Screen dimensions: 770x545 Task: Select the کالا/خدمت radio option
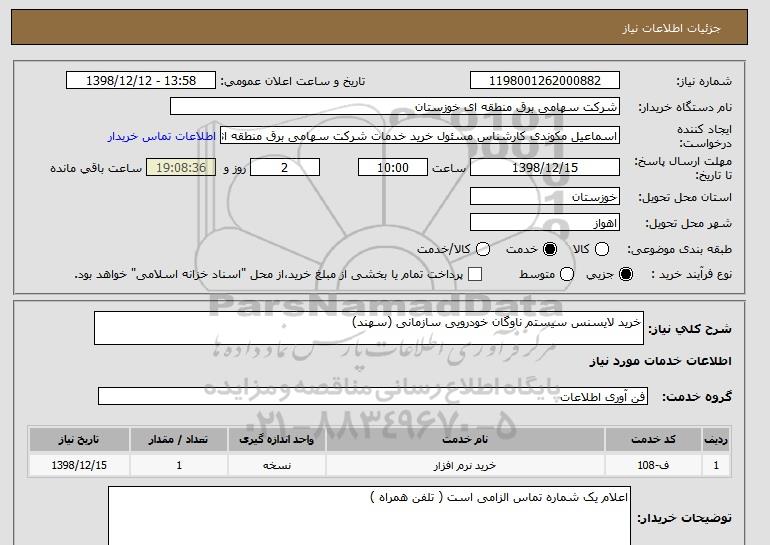(483, 249)
